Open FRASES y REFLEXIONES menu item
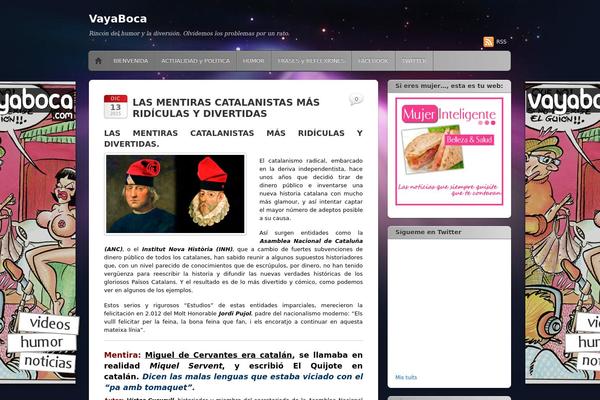 point(311,61)
